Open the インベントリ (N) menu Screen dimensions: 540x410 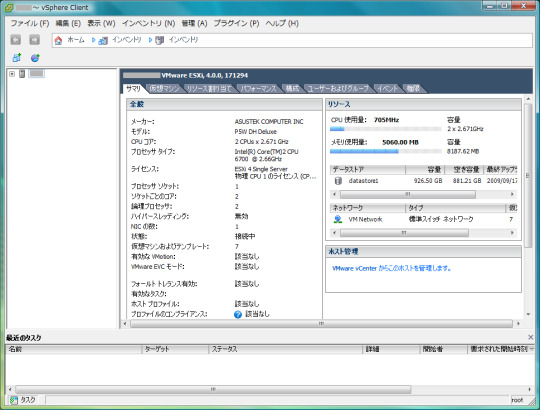(x=148, y=23)
